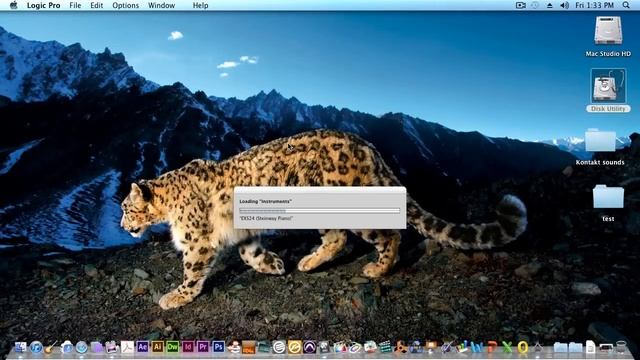Click the Time Machine menu bar icon
640x360 pixels.
[x=535, y=5]
